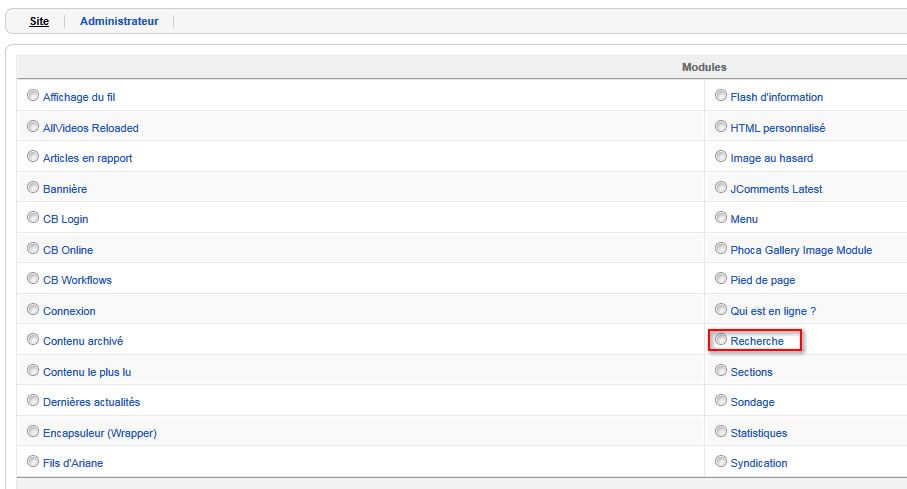Select the Bannière radio button
This screenshot has height=489, width=907.
coord(33,187)
